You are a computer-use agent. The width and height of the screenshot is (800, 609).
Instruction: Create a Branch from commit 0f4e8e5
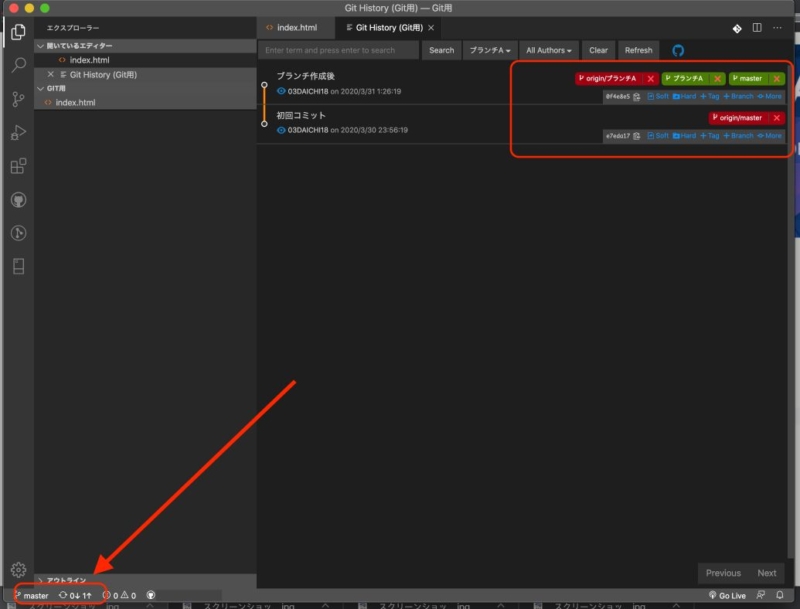[738, 96]
